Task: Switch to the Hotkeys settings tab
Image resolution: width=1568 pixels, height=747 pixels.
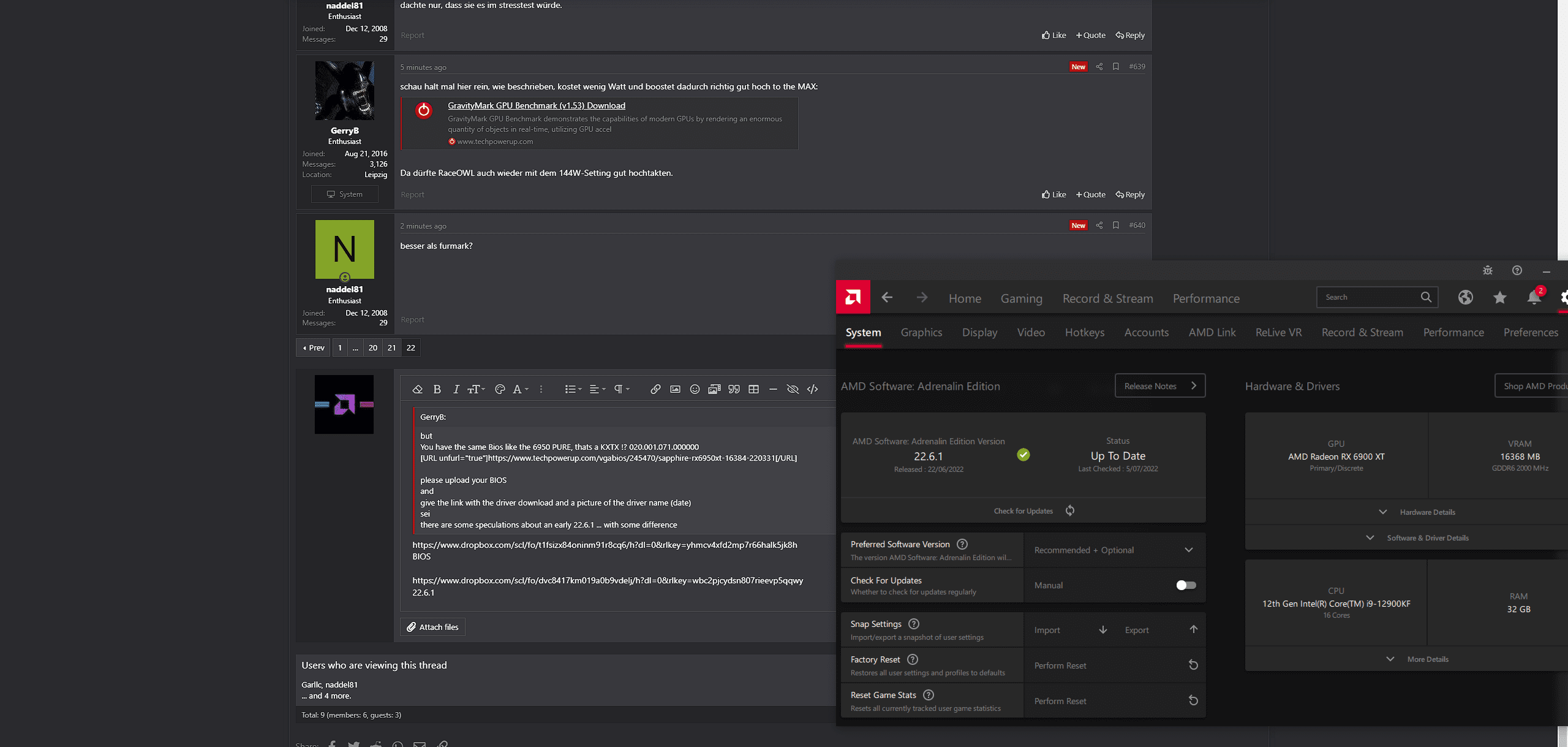Action: coord(1084,332)
